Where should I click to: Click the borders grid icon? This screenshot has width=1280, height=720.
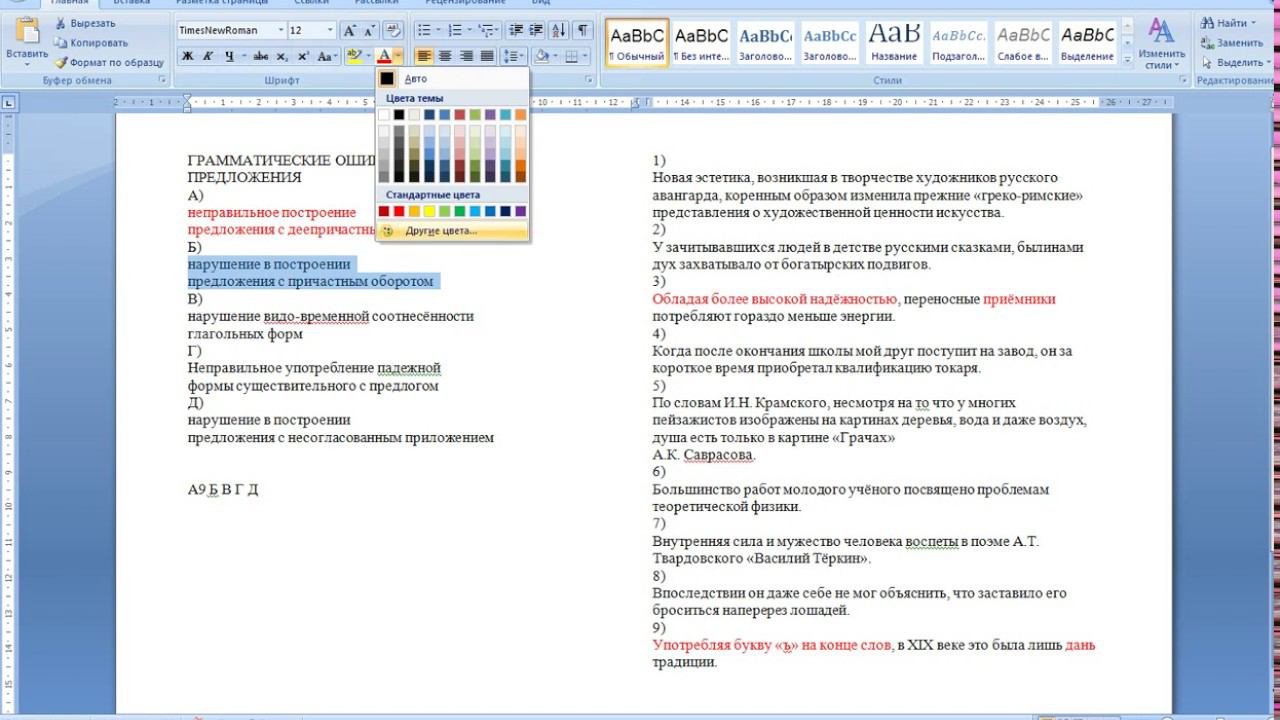click(x=572, y=57)
